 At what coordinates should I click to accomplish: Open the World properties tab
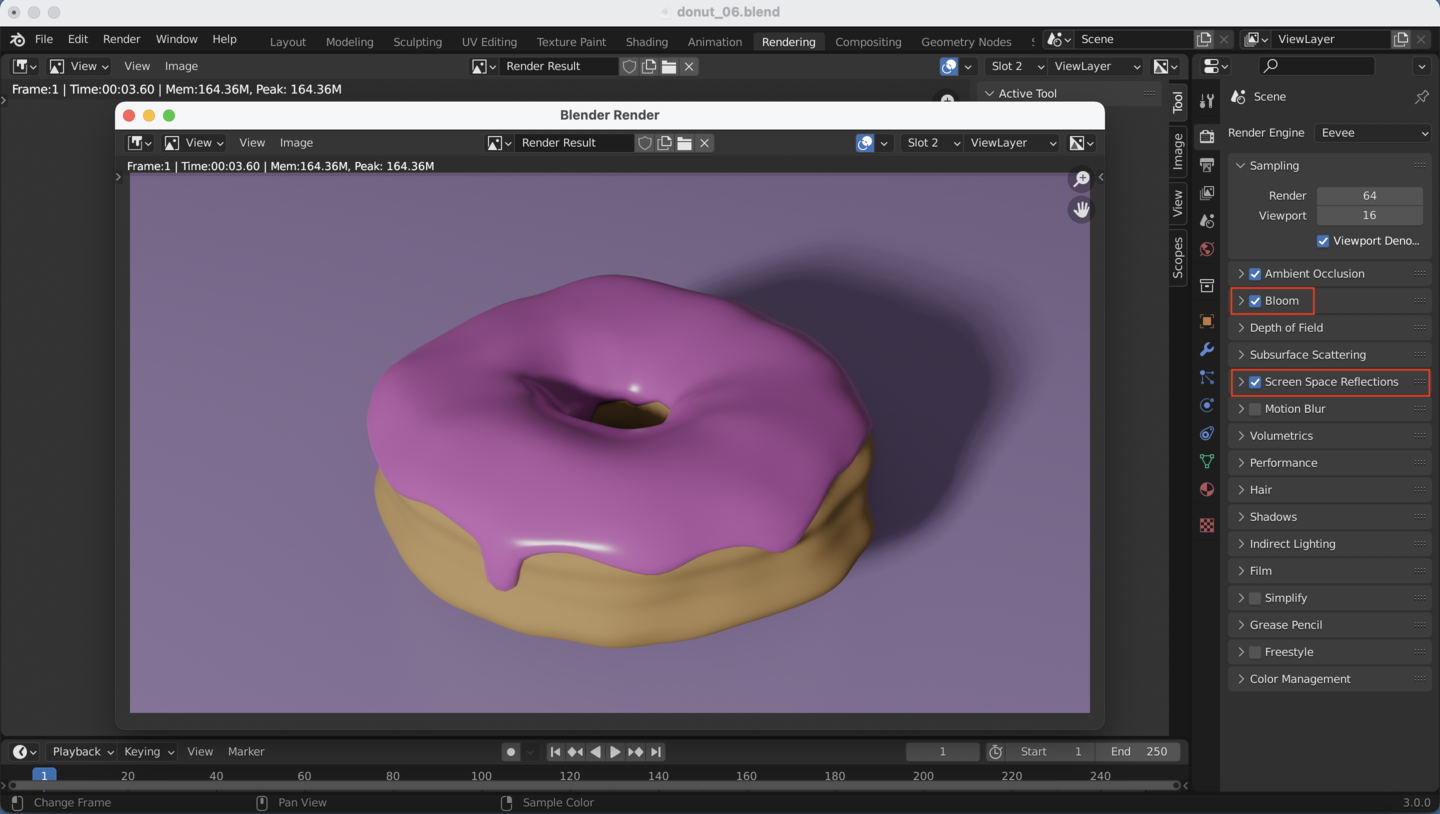(x=1207, y=249)
